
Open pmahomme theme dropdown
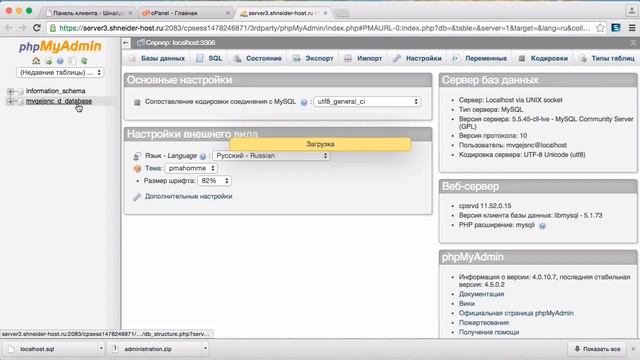point(191,168)
